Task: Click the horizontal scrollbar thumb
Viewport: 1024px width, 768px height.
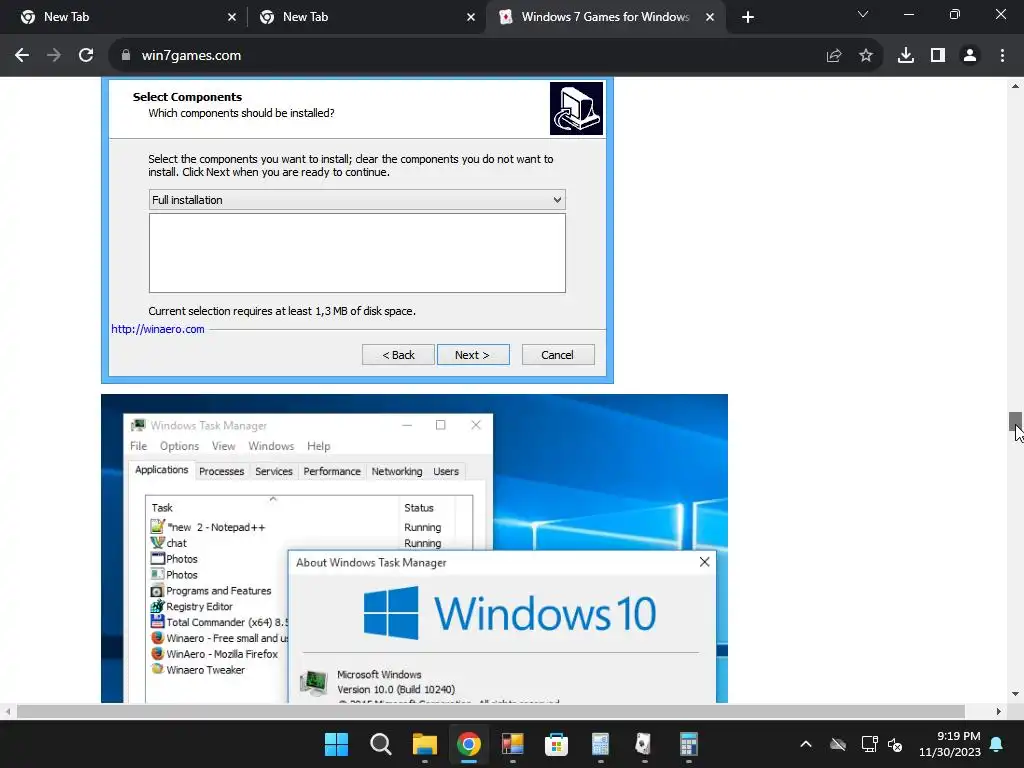Action: pos(491,711)
